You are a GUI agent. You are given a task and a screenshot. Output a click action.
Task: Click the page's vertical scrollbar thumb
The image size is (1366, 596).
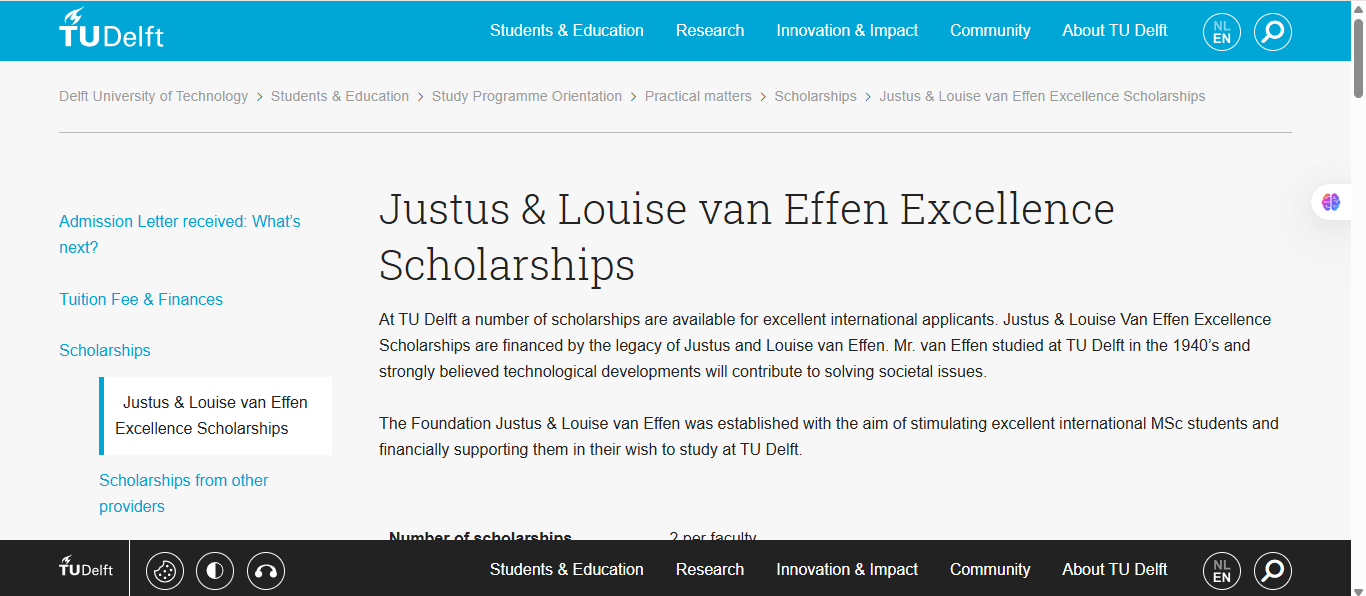[x=1358, y=58]
